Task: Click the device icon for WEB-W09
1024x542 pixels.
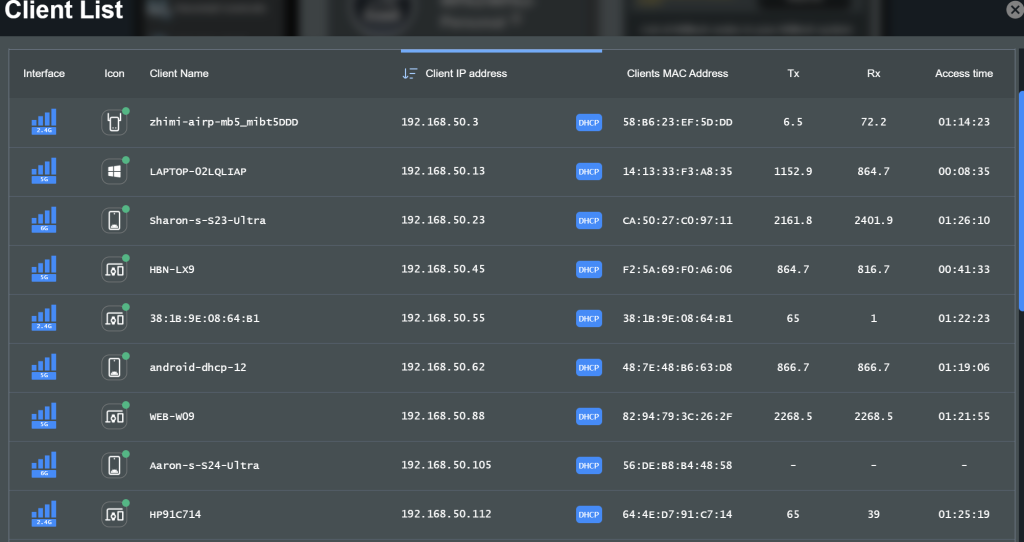Action: coord(114,416)
